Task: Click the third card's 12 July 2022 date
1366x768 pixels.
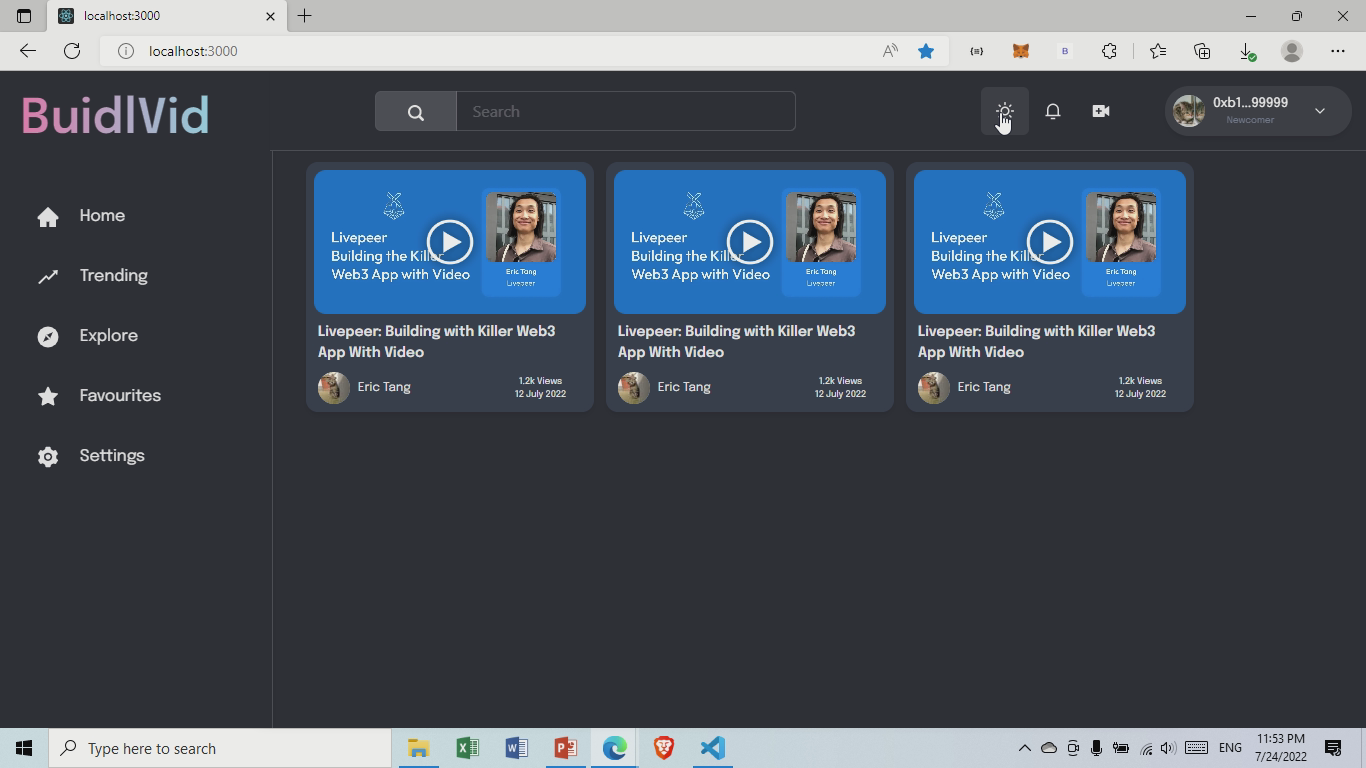Action: coord(1140,394)
